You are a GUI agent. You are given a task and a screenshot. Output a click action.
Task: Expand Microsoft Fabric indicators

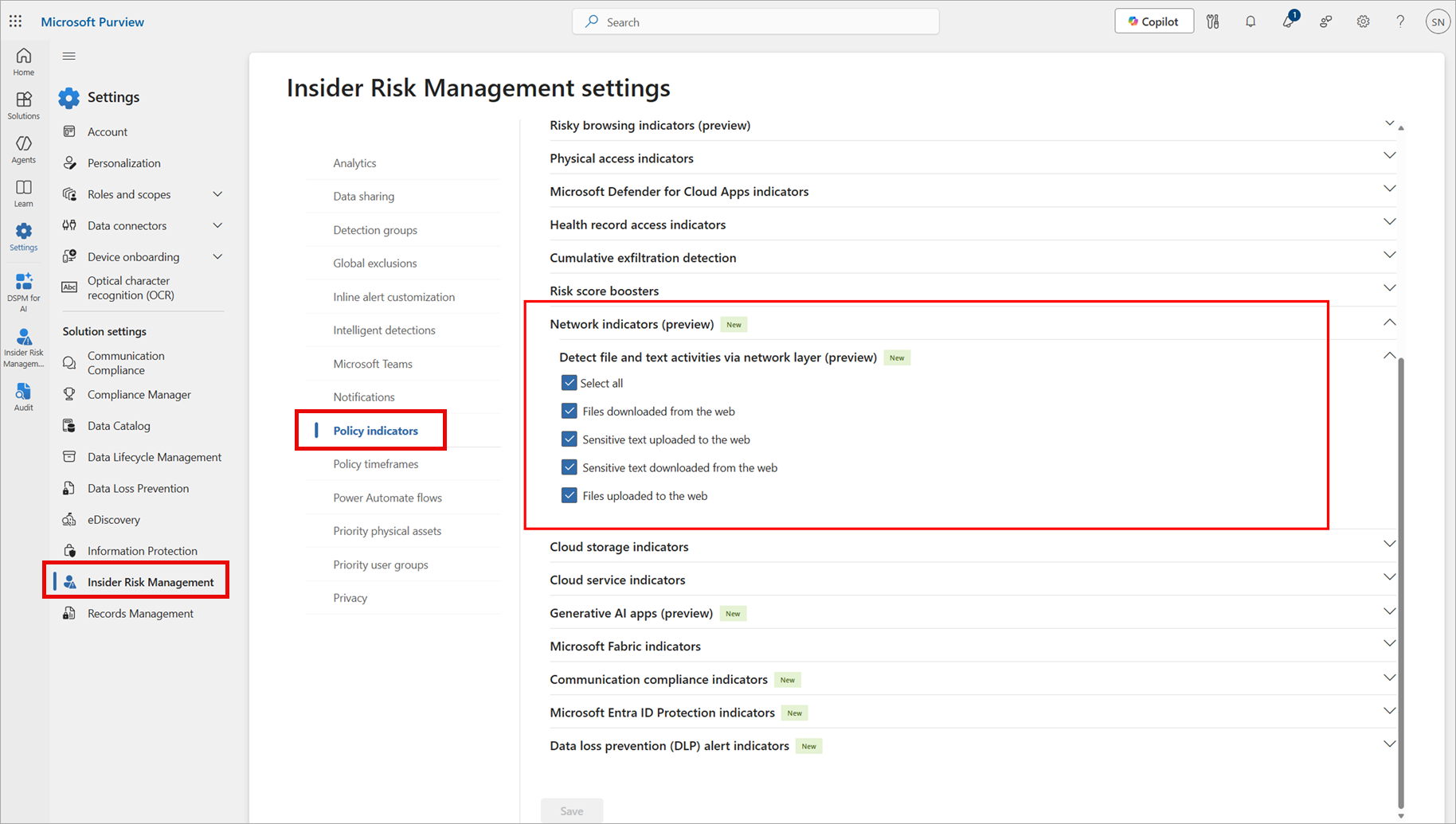1389,643
